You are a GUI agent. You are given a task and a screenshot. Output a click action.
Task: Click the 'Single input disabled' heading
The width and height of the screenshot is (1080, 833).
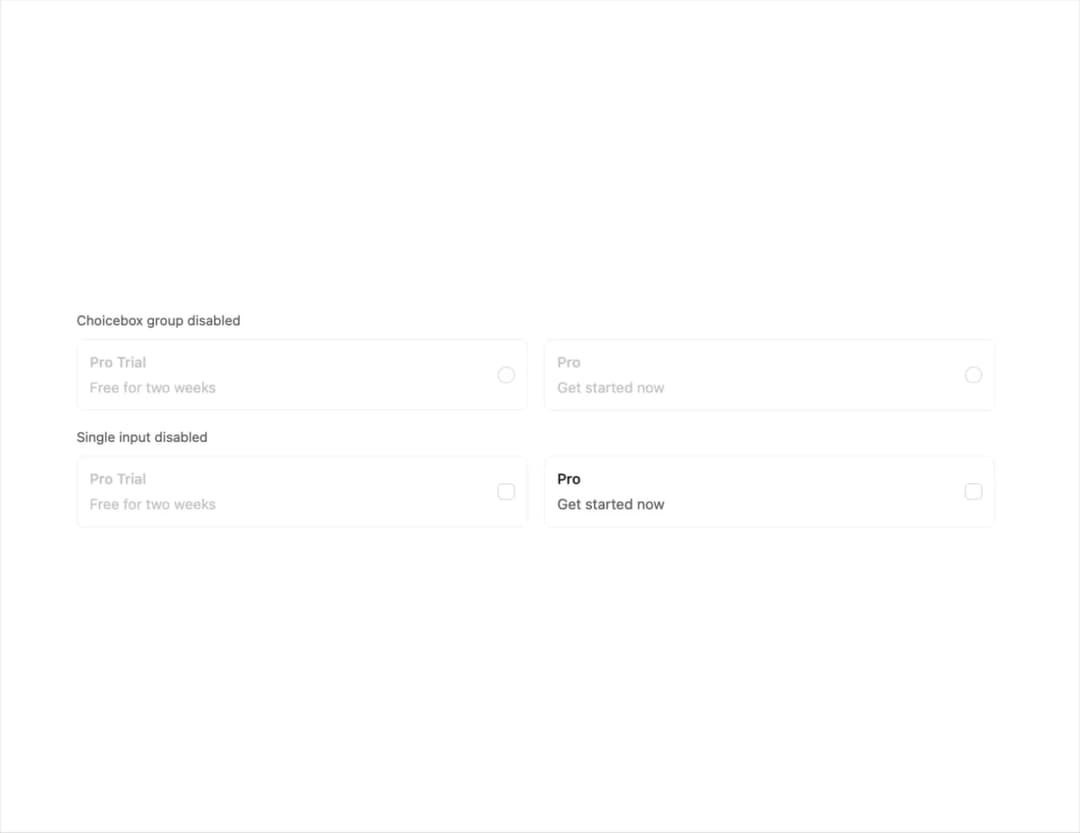[x=142, y=437]
